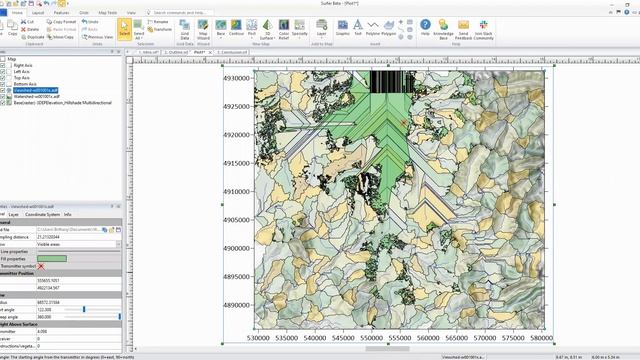The height and width of the screenshot is (360, 640).
Task: Toggle visibility of Left Axis
Action: (3, 71)
